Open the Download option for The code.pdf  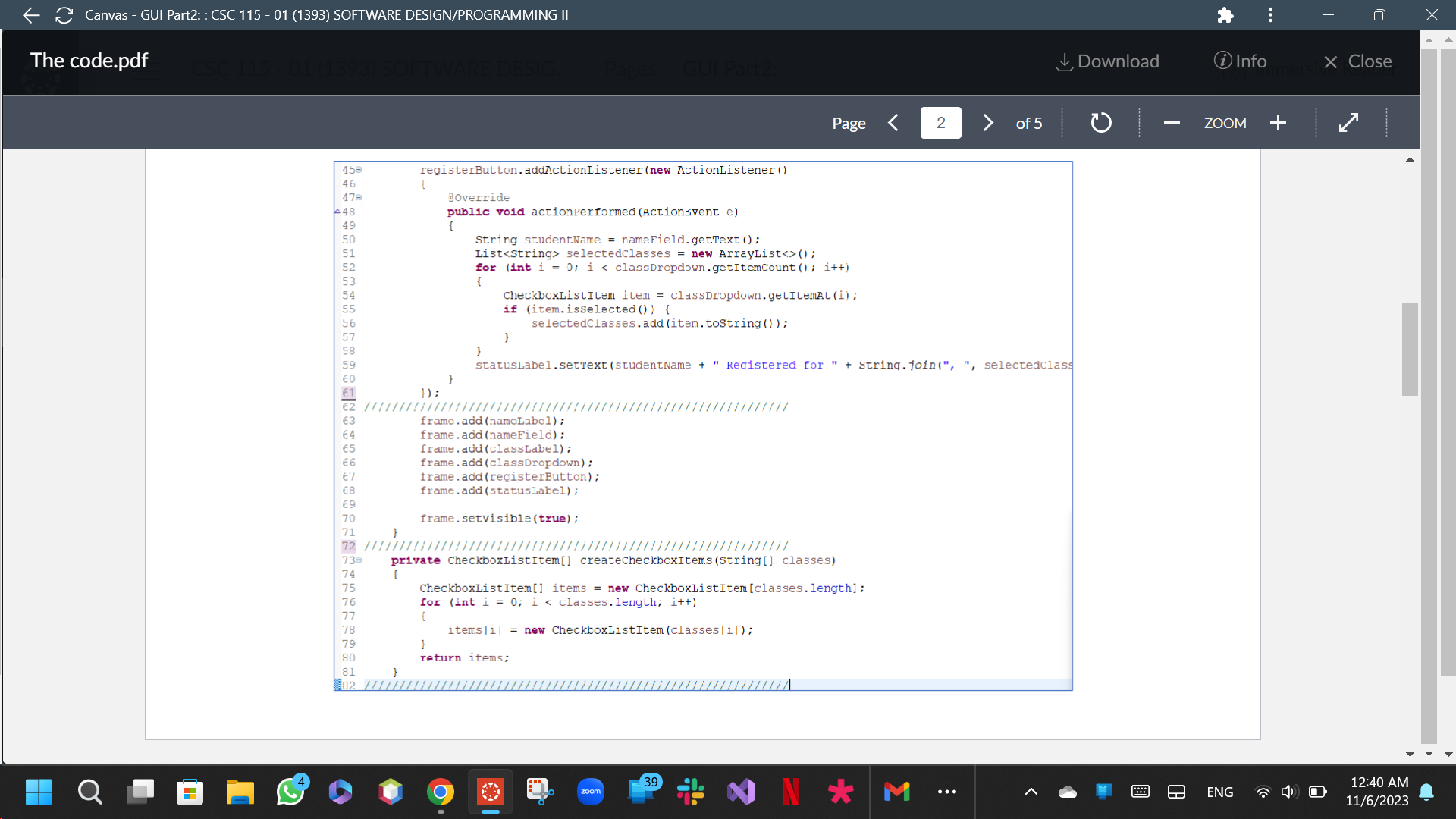tap(1107, 61)
